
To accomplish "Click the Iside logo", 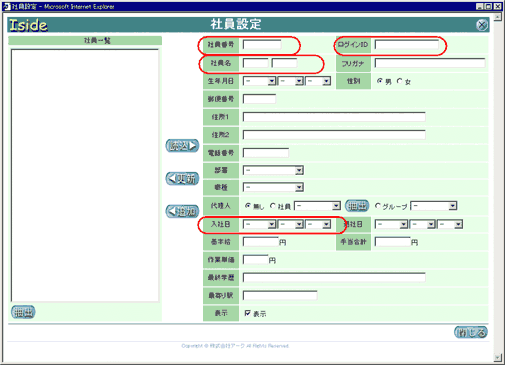I will (28, 25).
